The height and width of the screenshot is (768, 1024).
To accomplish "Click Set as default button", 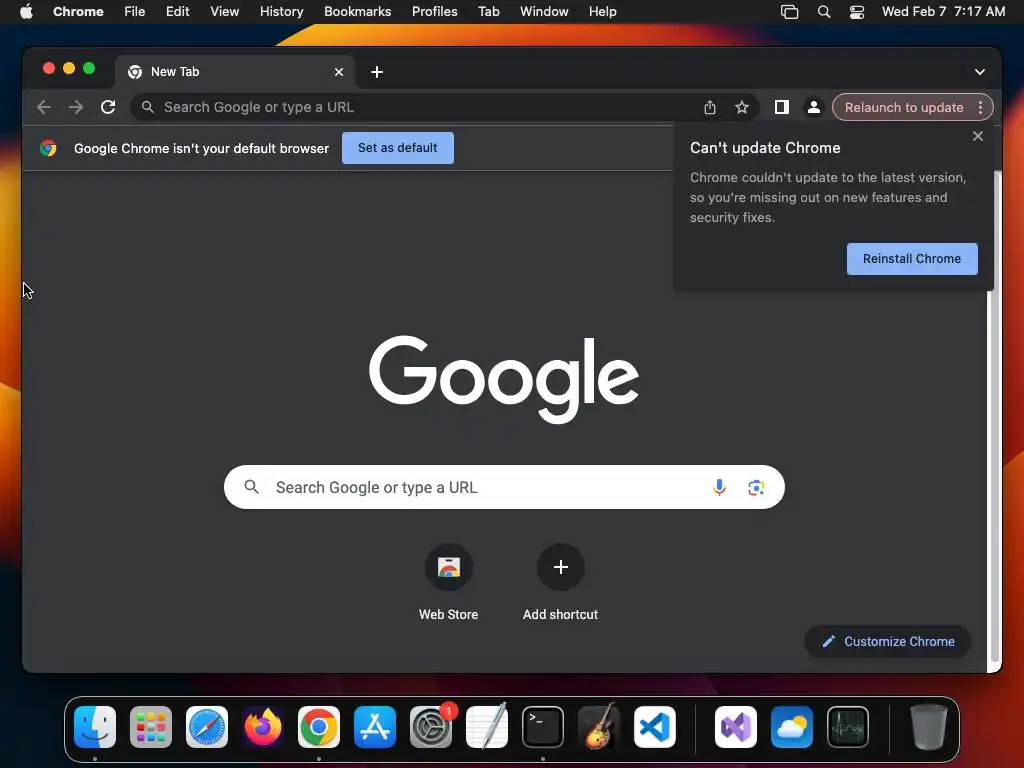I will tap(398, 148).
